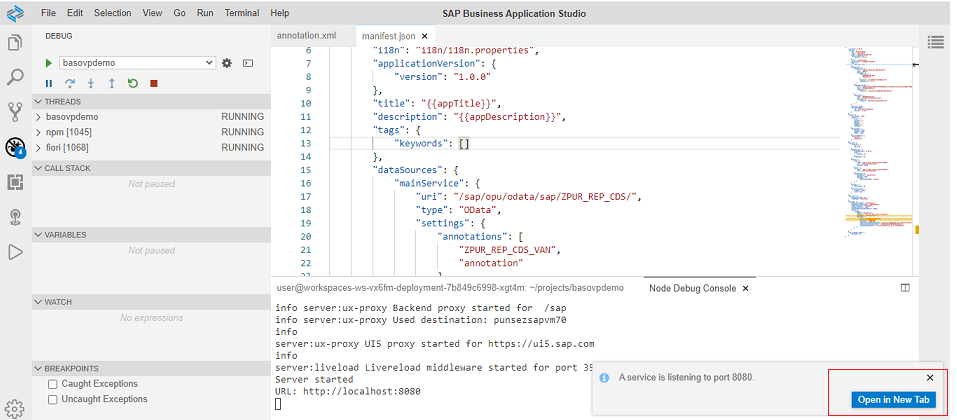Screen dimensions: 957x420
Task: Open the Debug view bug icon
Action: [15, 147]
